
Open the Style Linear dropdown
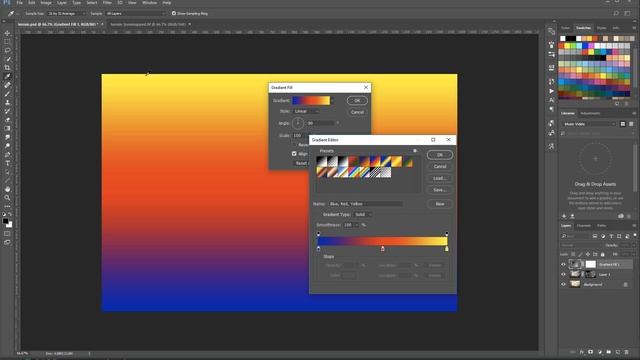pyautogui.click(x=306, y=111)
